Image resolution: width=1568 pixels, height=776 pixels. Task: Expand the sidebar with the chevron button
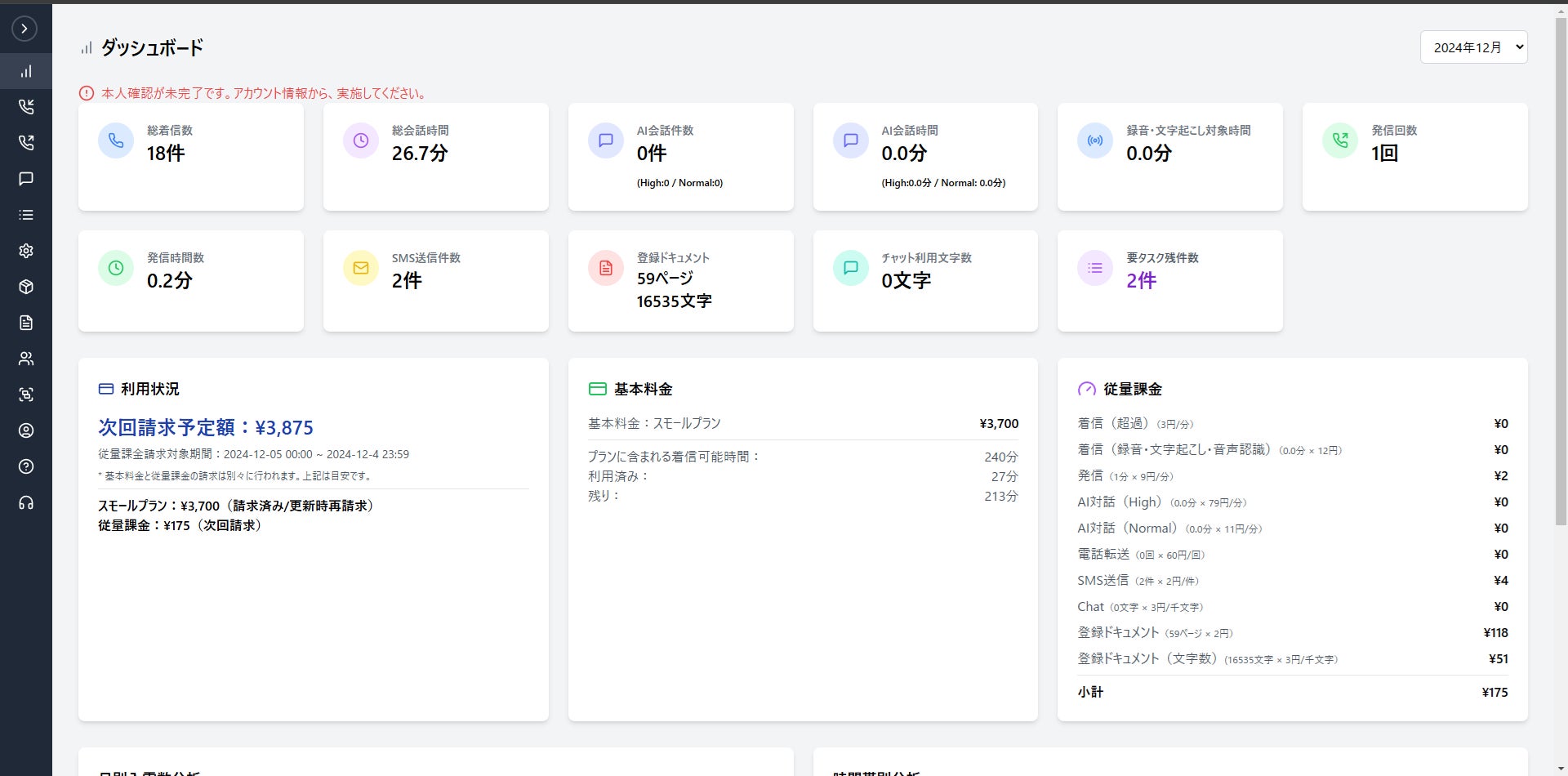[x=24, y=29]
